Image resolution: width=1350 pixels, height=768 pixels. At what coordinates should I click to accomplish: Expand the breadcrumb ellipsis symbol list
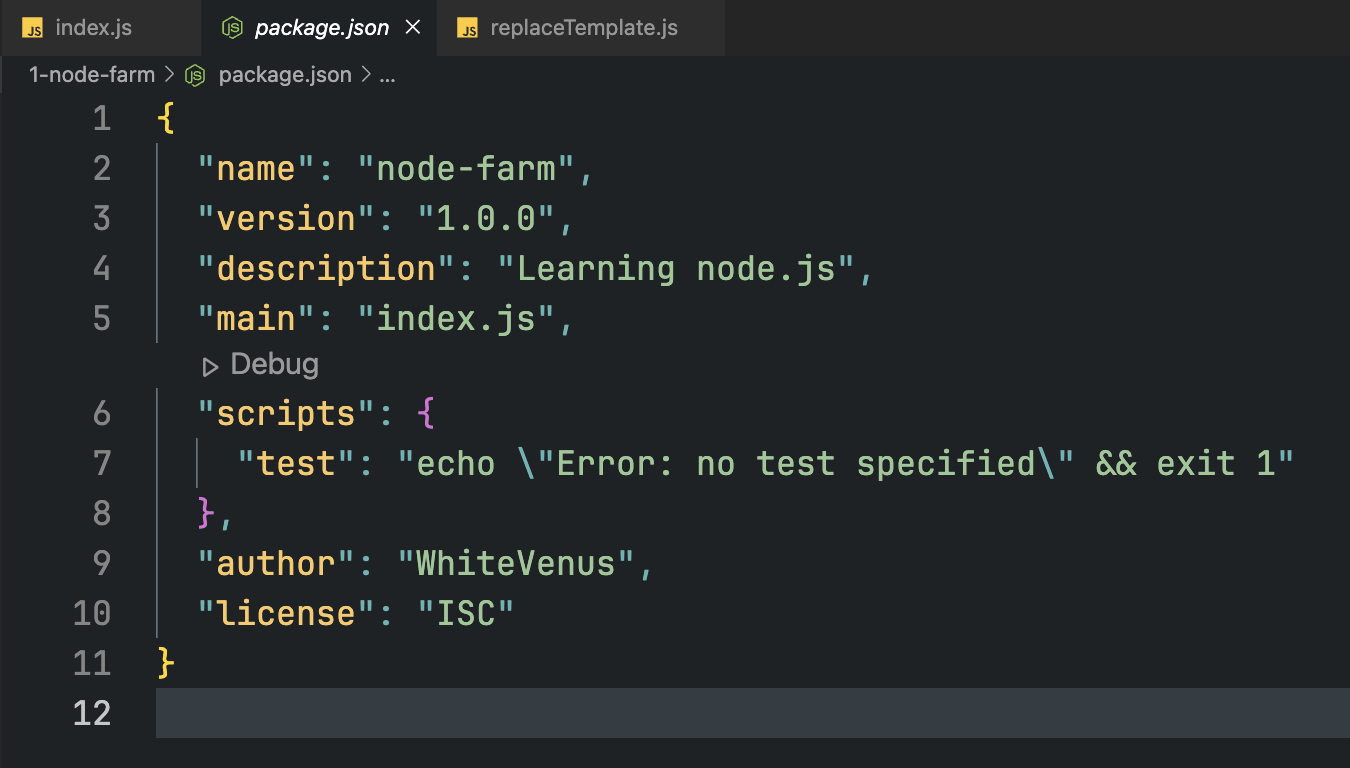[388, 75]
